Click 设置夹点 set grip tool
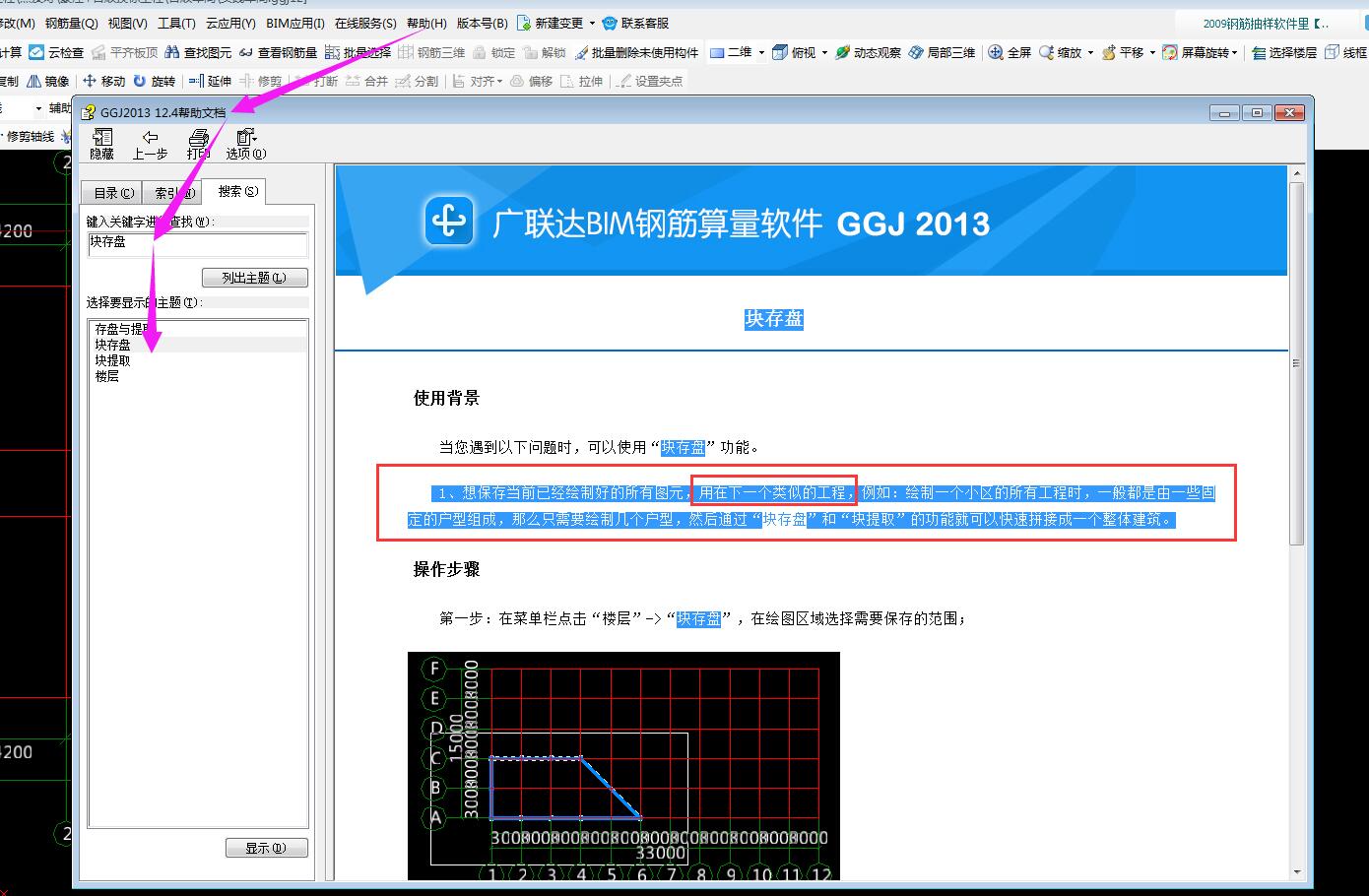This screenshot has height=896, width=1369. point(649,81)
